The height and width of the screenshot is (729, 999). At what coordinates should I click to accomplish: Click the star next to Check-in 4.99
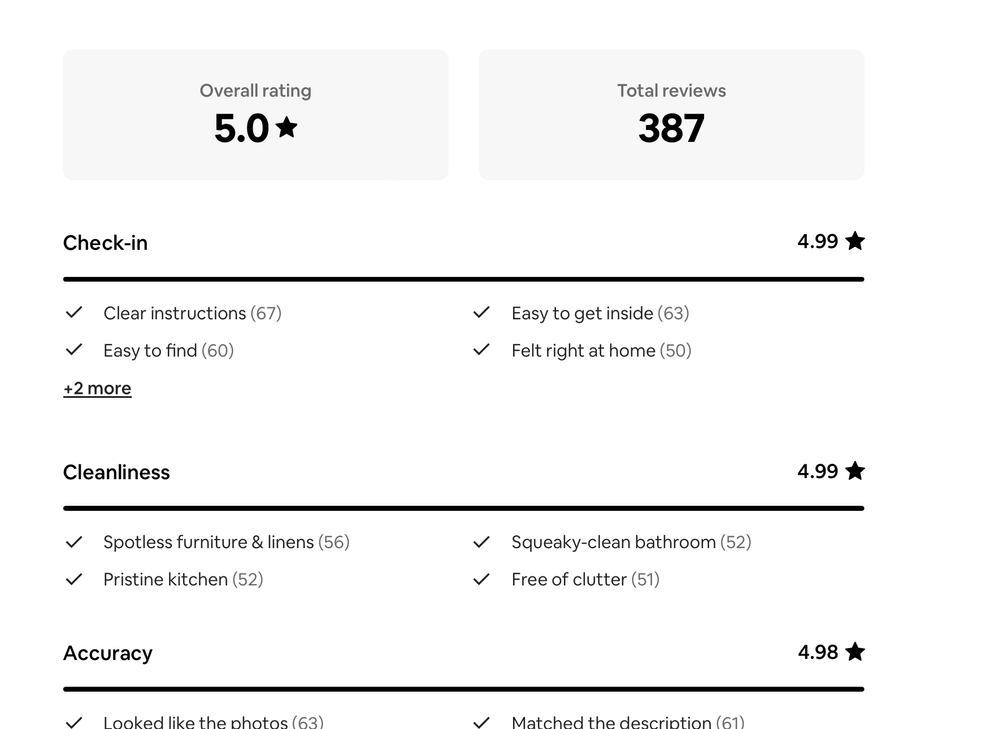pyautogui.click(x=855, y=241)
